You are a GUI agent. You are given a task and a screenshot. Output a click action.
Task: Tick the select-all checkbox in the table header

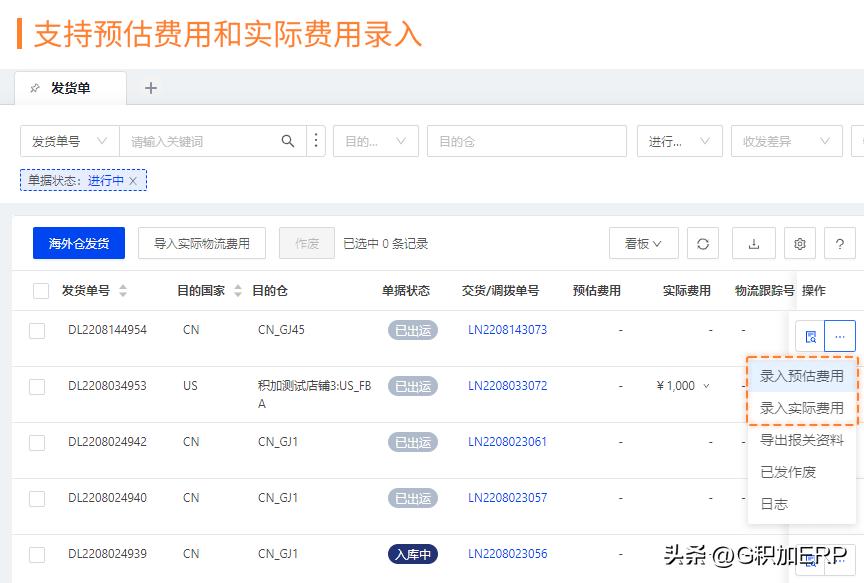tap(41, 290)
